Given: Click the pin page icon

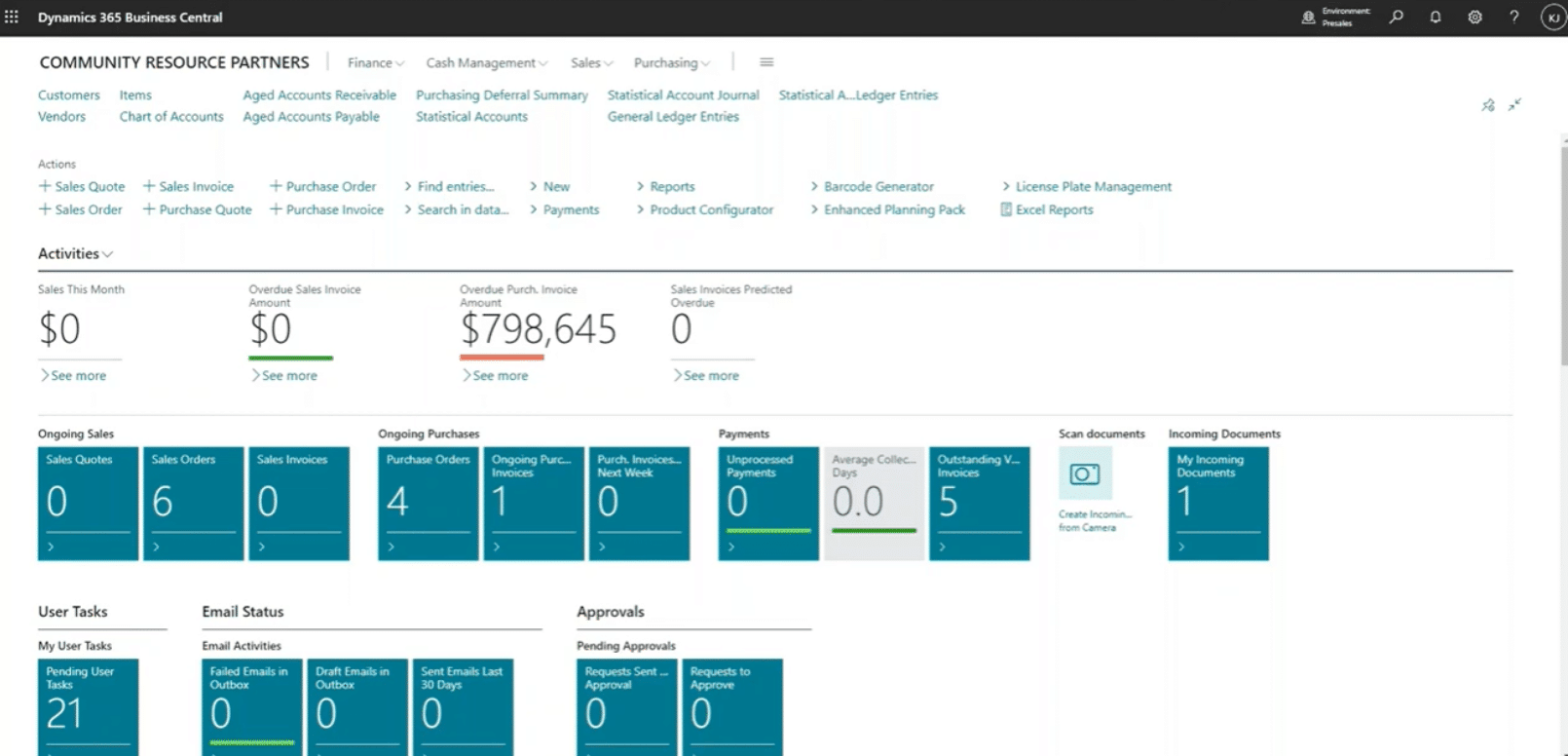Looking at the screenshot, I should point(1488,105).
